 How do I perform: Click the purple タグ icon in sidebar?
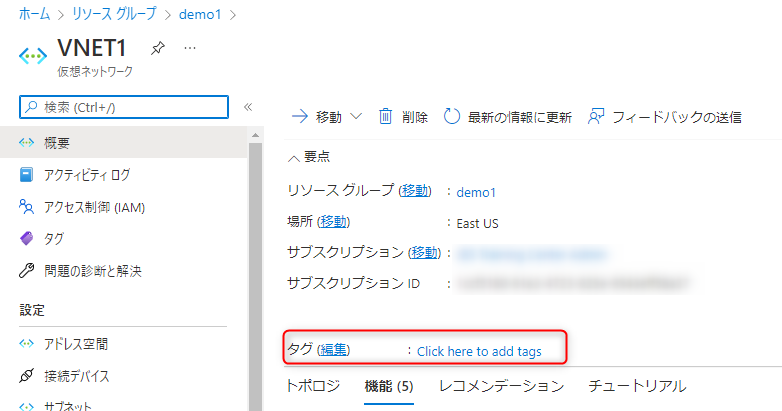tap(26, 238)
